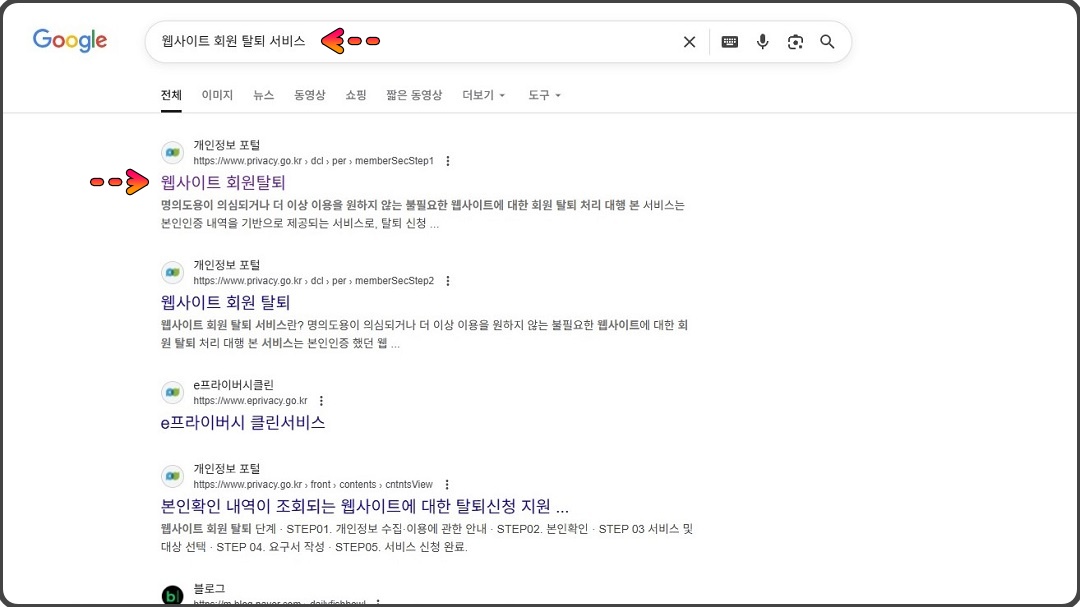Open the e프라이버시 클린서비스 result link
Viewport: 1080px width, 607px height.
(242, 422)
